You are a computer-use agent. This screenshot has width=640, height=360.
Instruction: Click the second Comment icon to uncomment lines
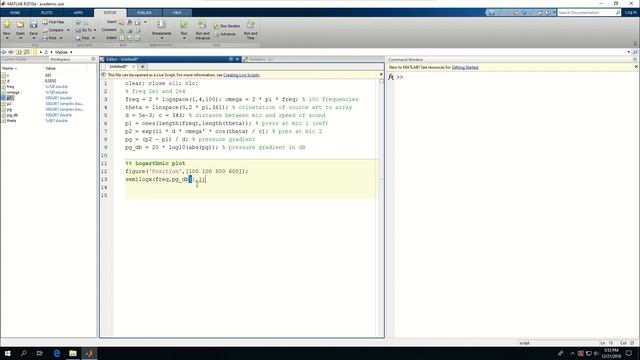point(130,30)
